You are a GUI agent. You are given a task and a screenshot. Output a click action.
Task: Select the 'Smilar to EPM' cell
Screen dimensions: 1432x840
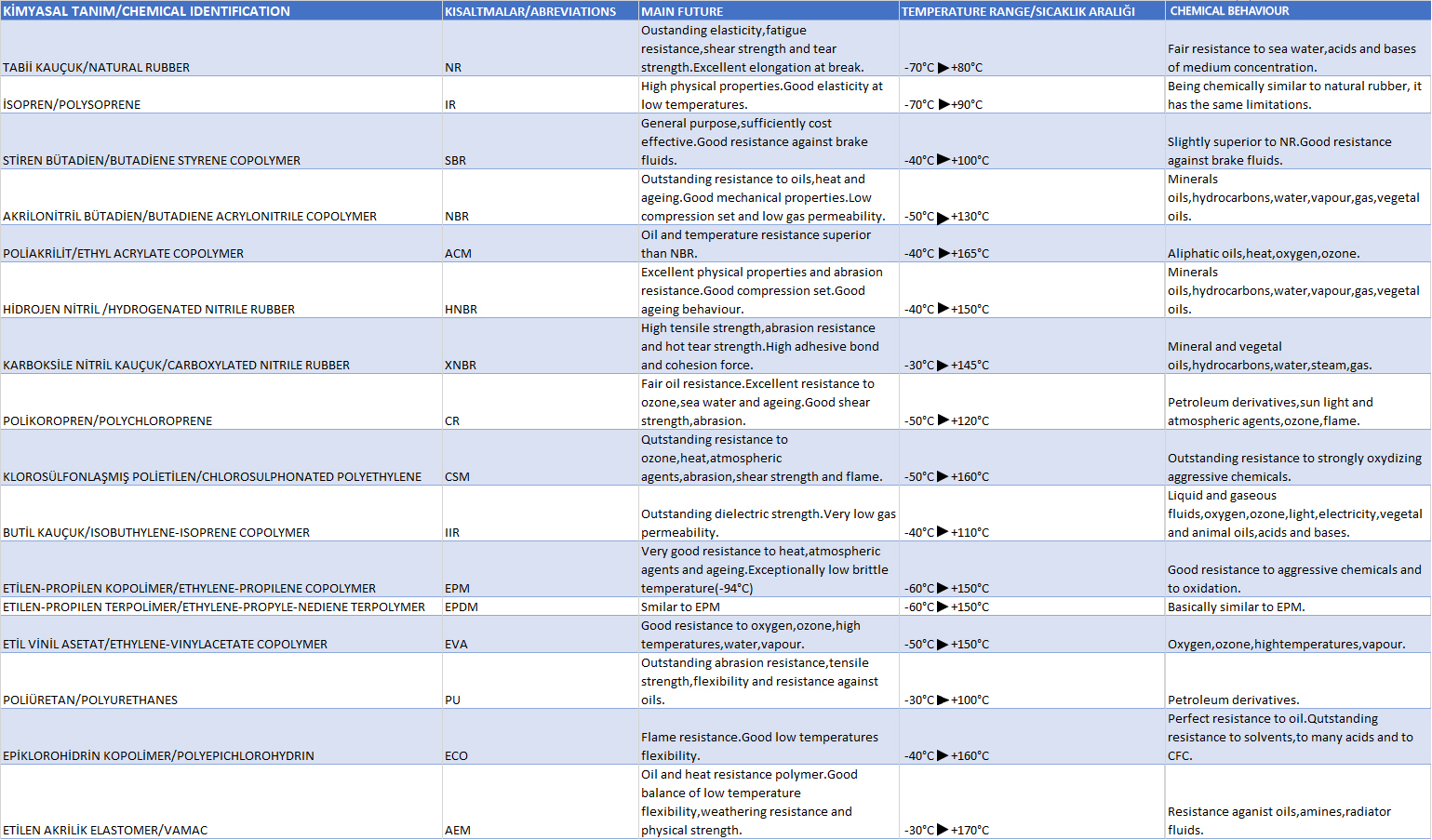(769, 607)
